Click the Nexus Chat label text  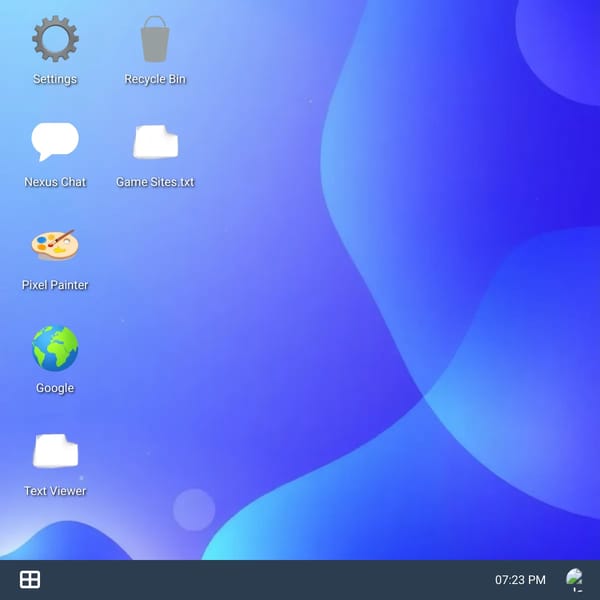point(55,182)
